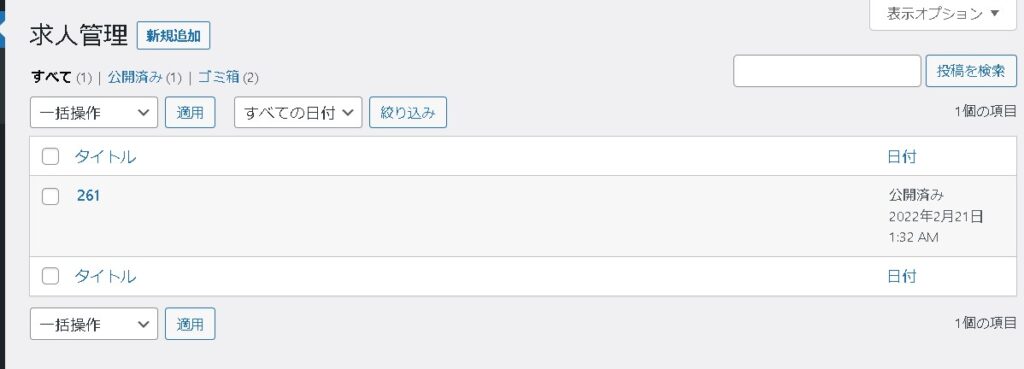Open the bottom 一括操作 dropdown

tap(94, 324)
